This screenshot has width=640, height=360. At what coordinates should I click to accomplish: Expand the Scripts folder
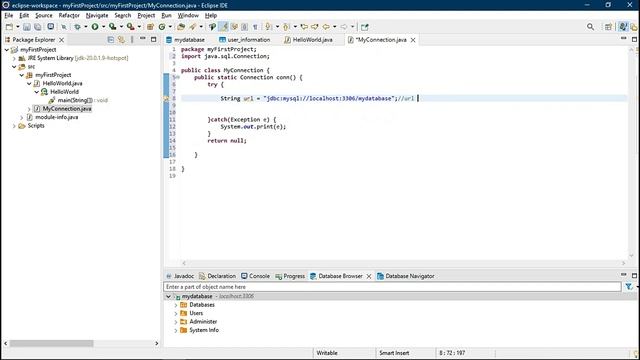pos(14,126)
